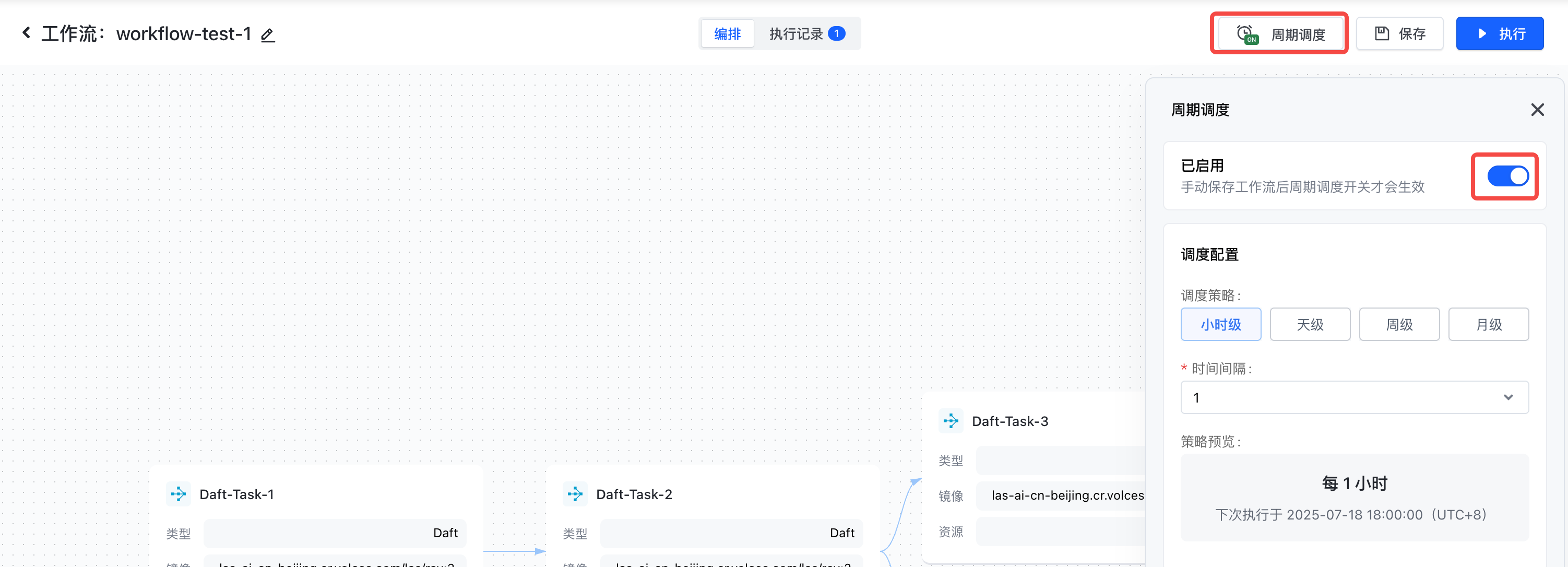Select the 周级 scheduling strategy
The height and width of the screenshot is (567, 1568).
(1399, 325)
